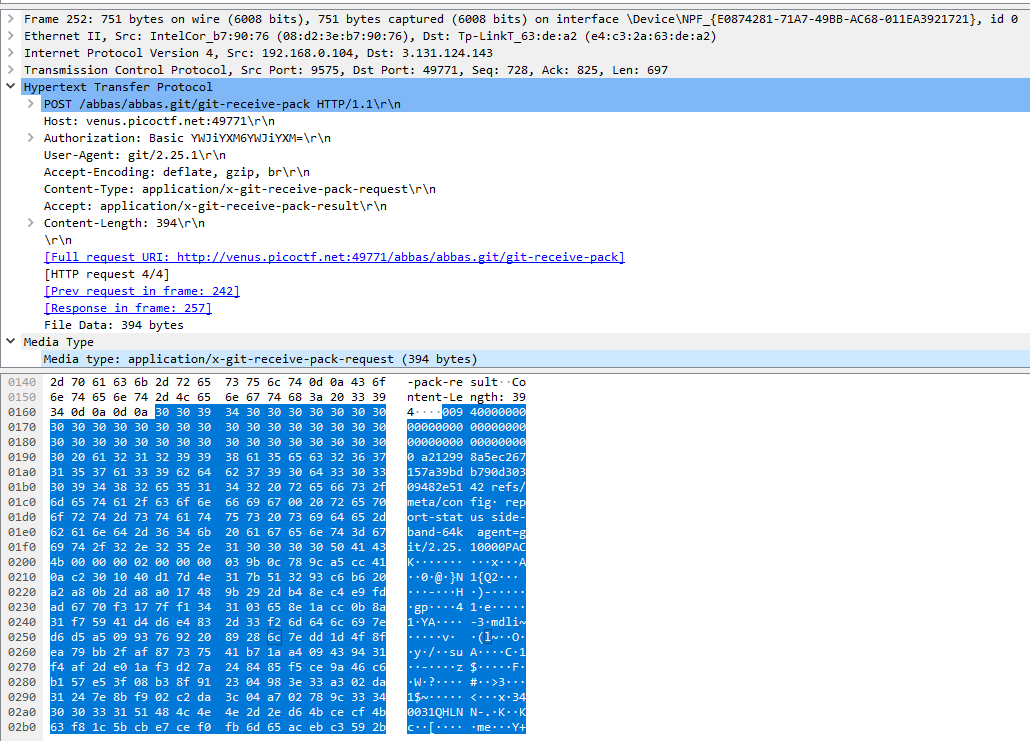The height and width of the screenshot is (741, 1030).
Task: Click ASCII text 'band-64k' in bytes pane
Action: coord(435,533)
